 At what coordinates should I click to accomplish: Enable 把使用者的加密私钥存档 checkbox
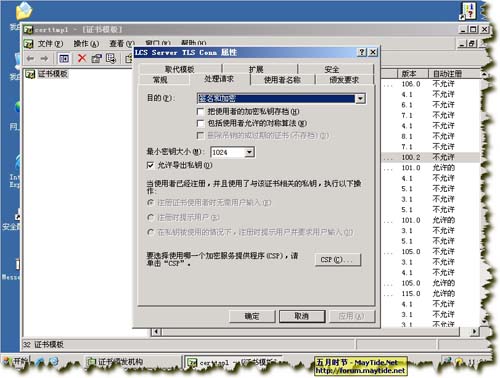point(200,111)
